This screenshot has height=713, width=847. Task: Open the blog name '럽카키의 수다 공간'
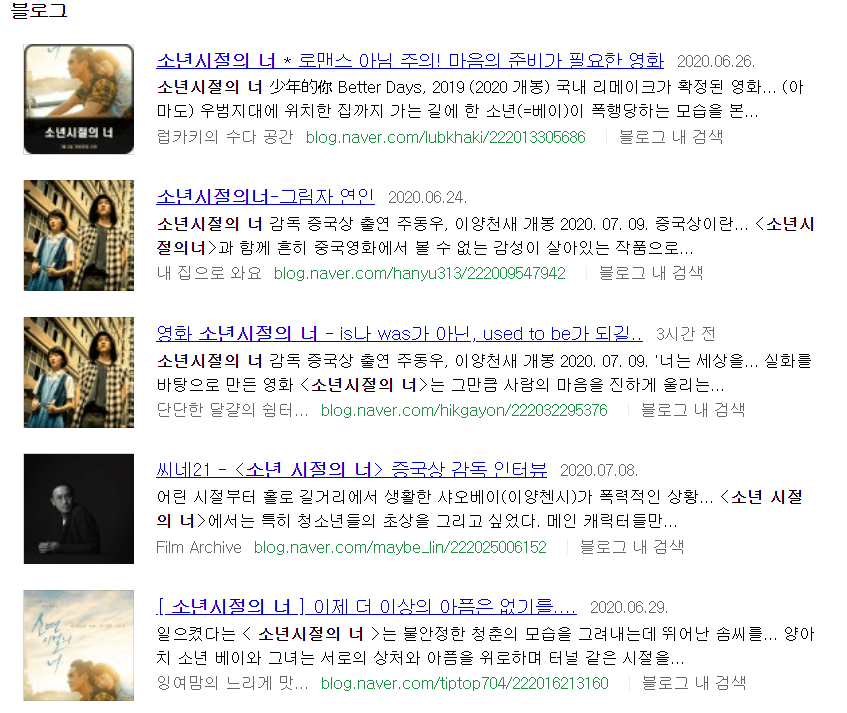pyautogui.click(x=225, y=137)
